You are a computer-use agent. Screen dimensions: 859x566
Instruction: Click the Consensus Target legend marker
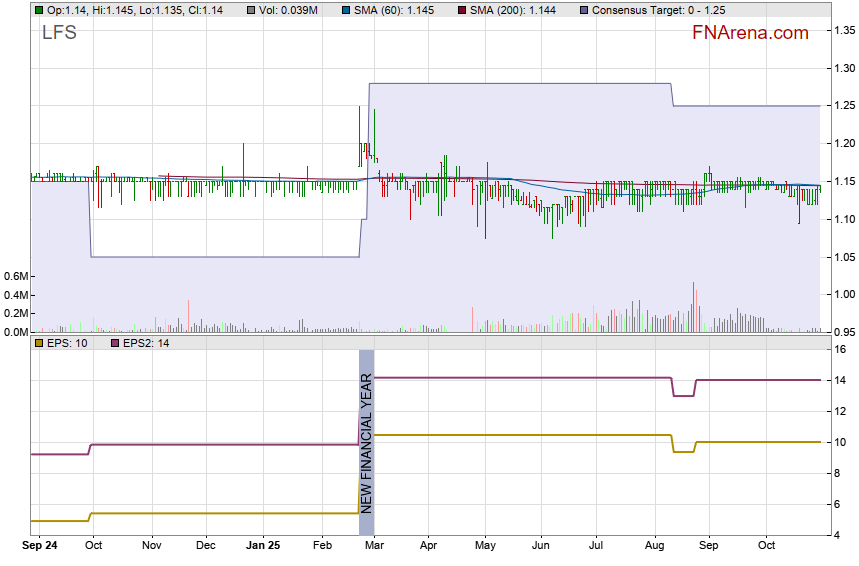pos(584,10)
